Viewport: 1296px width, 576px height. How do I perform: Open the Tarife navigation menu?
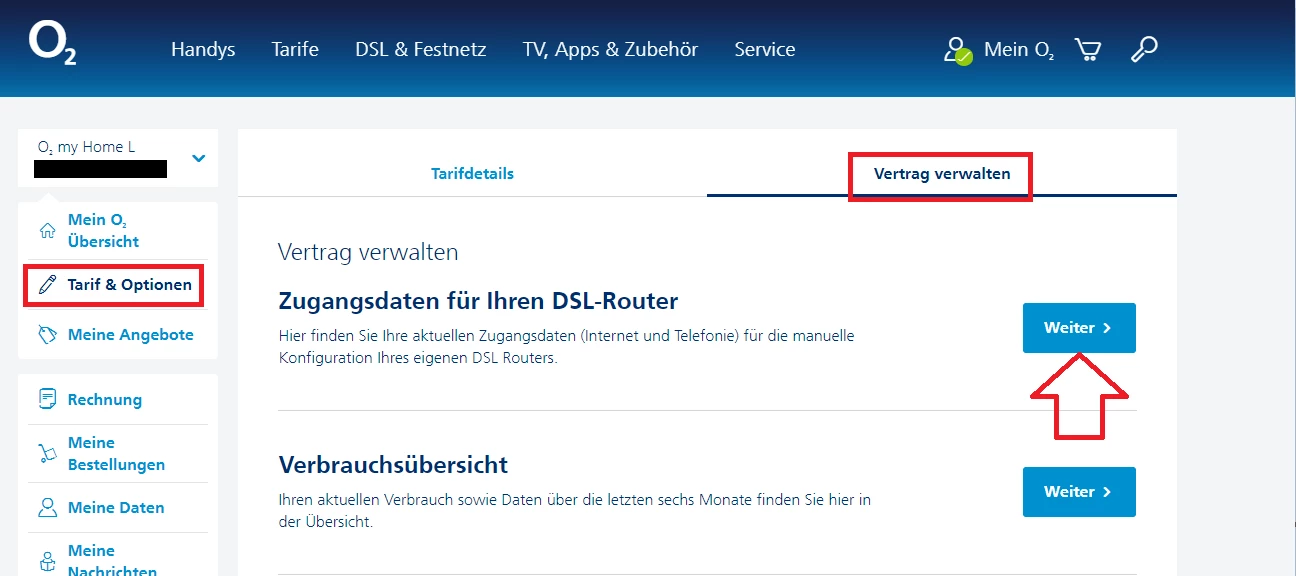point(295,49)
